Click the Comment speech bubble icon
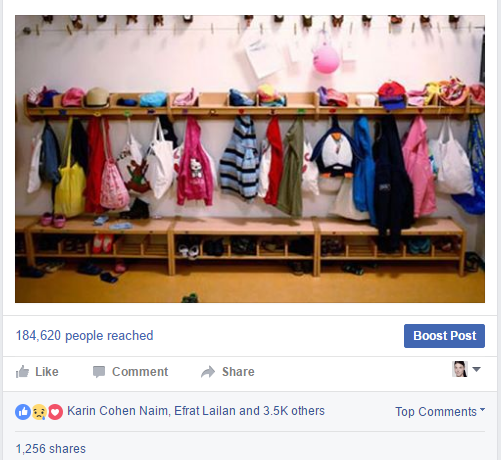 click(99, 372)
